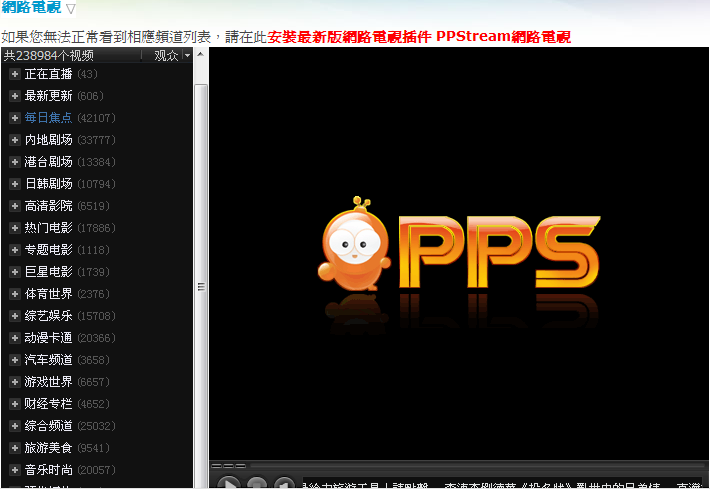Expand the 动漫卡通 category
This screenshot has height=489, width=710.
pos(14,338)
